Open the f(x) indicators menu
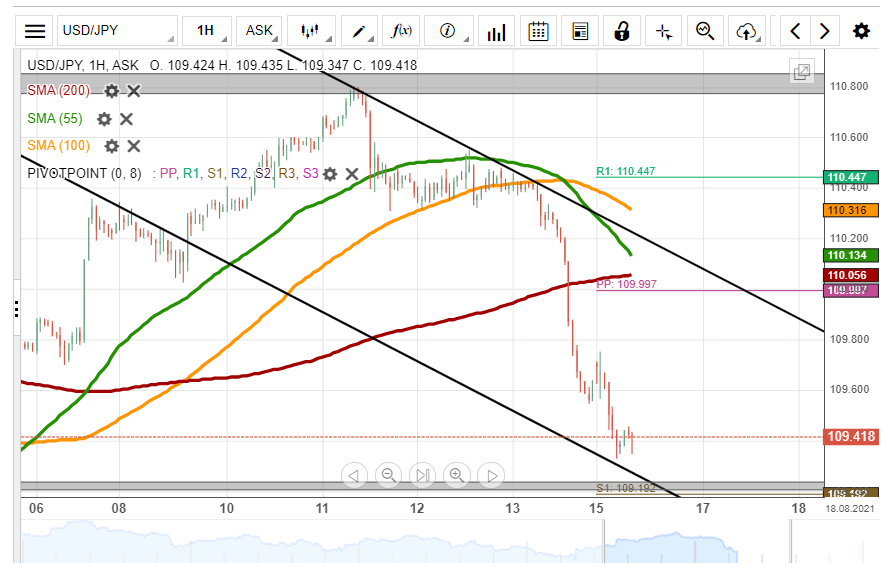 pyautogui.click(x=402, y=31)
